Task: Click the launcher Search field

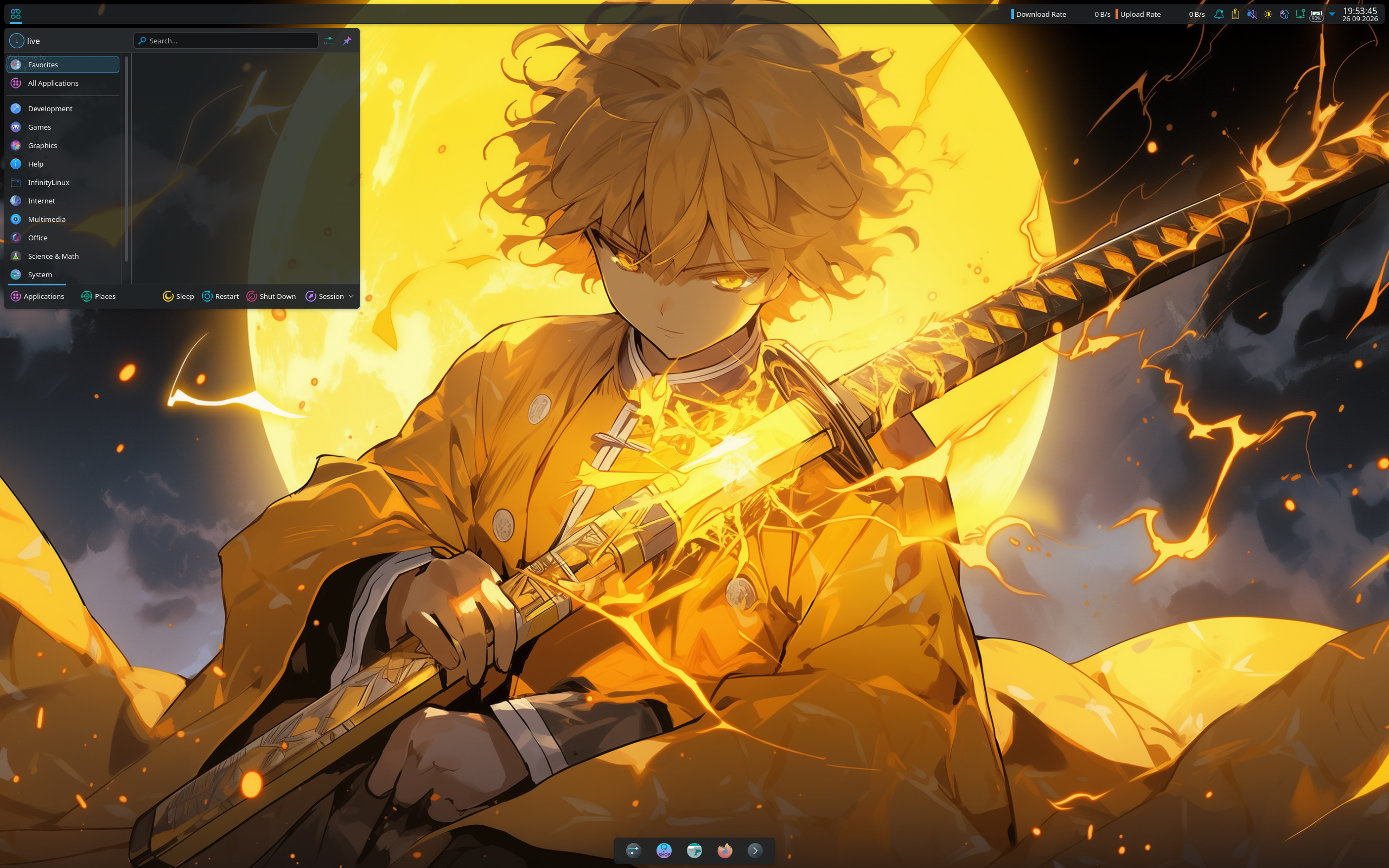Action: (x=226, y=41)
